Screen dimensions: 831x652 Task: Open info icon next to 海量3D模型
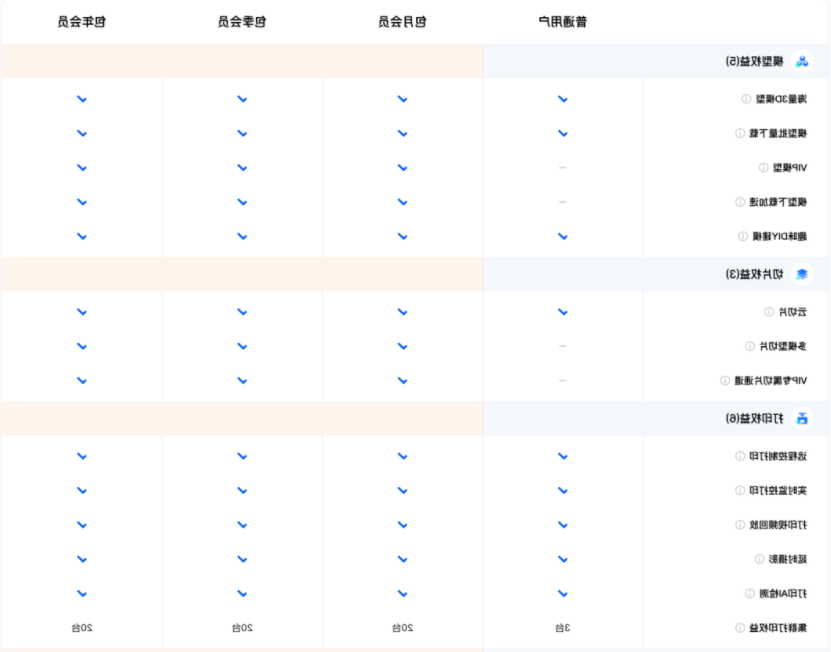746,99
